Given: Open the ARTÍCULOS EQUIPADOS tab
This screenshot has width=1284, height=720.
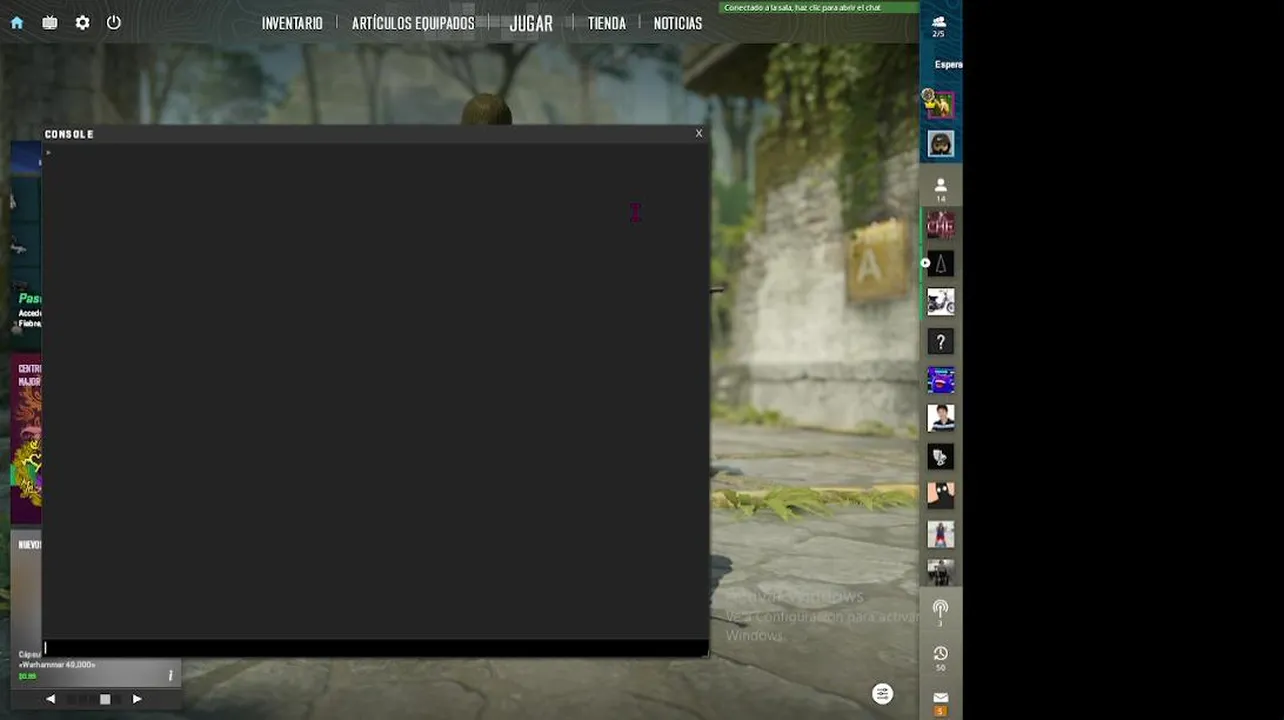Looking at the screenshot, I should [413, 23].
